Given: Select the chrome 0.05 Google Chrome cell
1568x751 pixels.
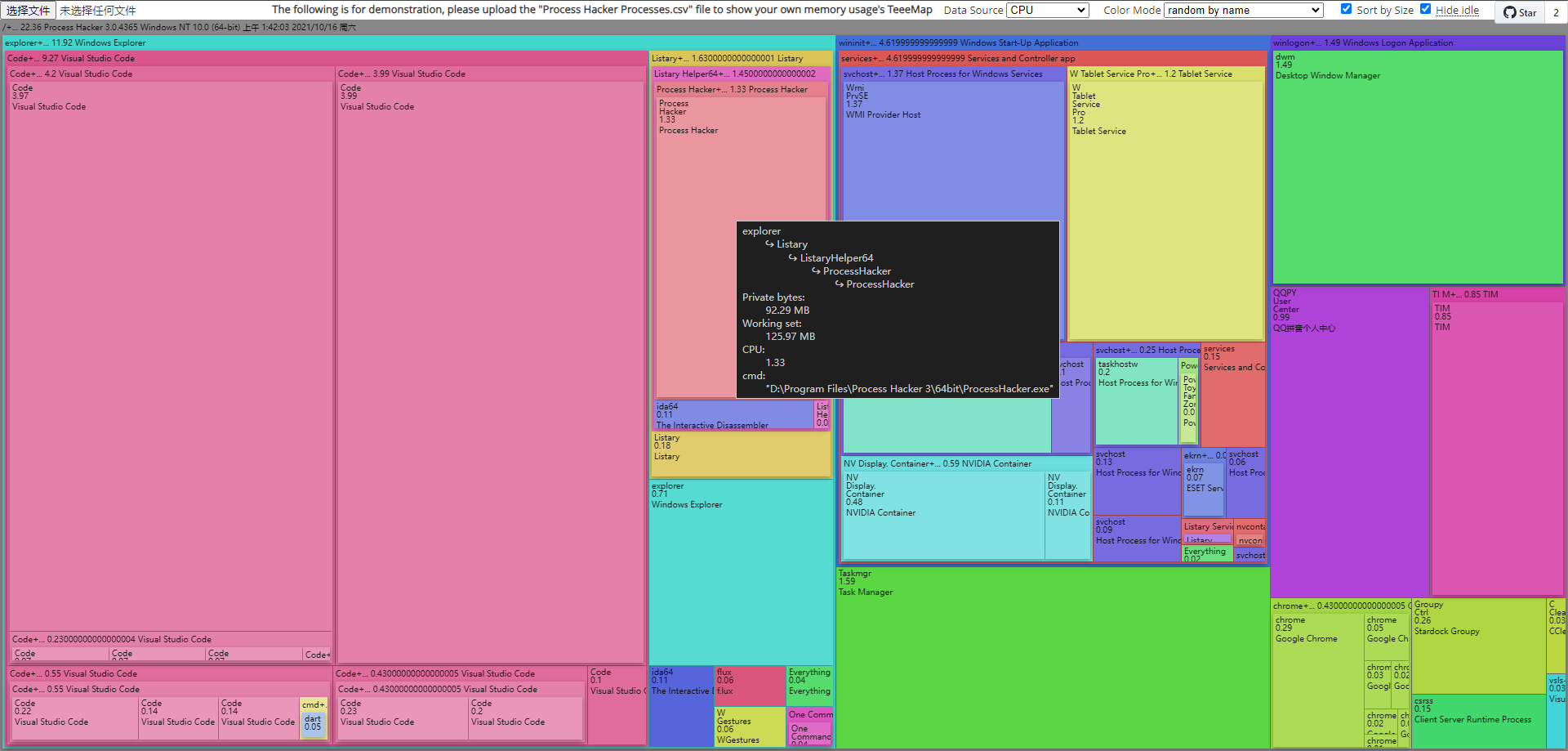Looking at the screenshot, I should (x=1388, y=636).
